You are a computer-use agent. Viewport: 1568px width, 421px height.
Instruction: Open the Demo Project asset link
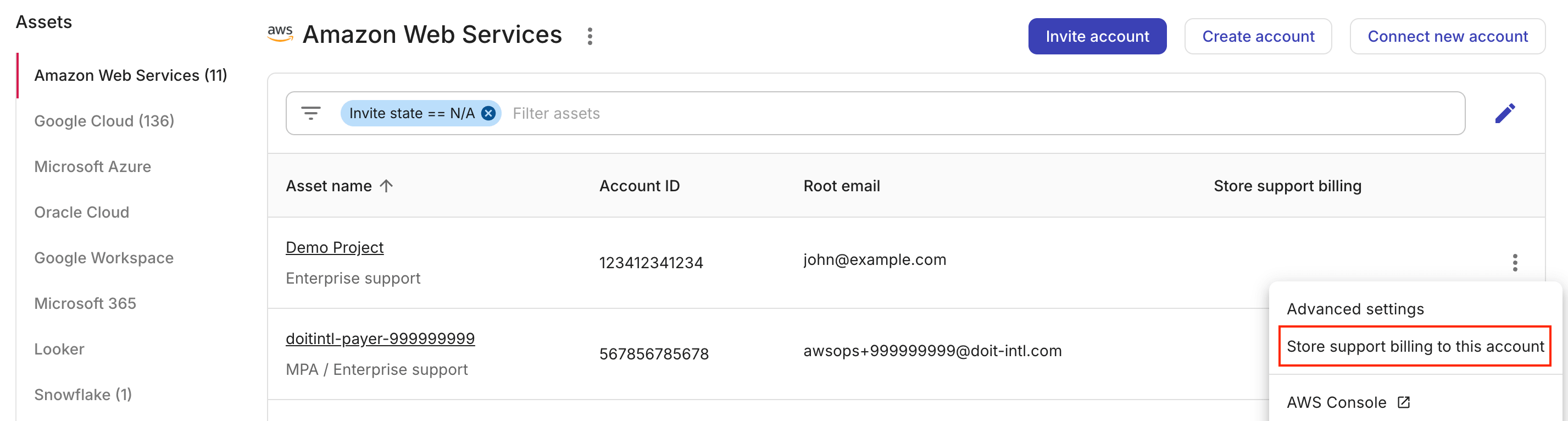point(334,247)
